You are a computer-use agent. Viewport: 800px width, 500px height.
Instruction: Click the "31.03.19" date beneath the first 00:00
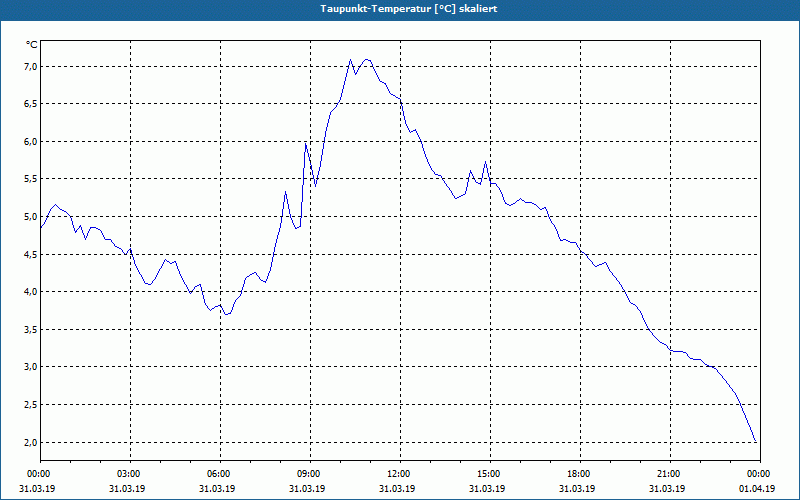37,488
